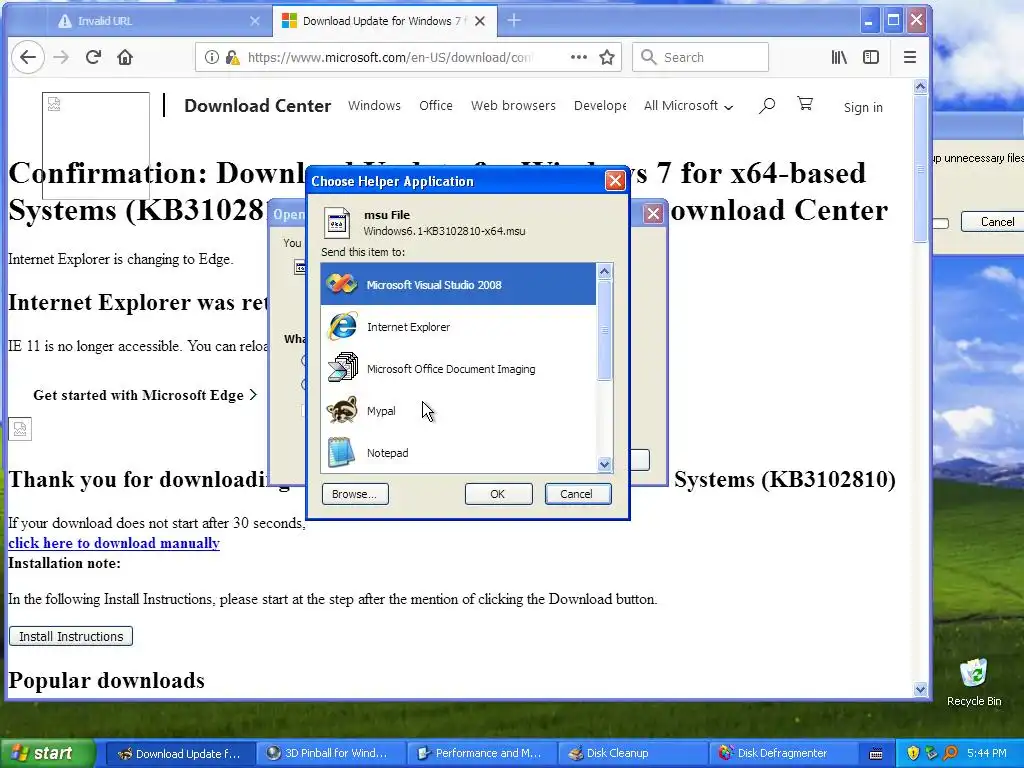
Task: Switch to Disk Defragmenter taskbar item
Action: [782, 753]
